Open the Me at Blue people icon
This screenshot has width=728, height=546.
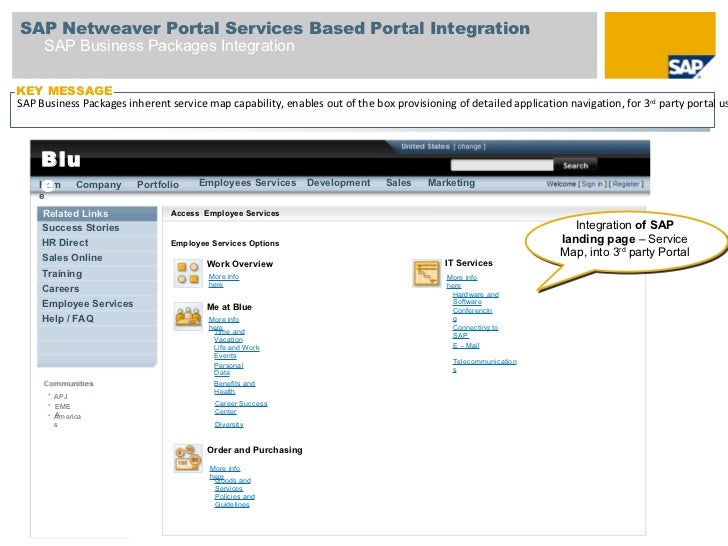188,316
